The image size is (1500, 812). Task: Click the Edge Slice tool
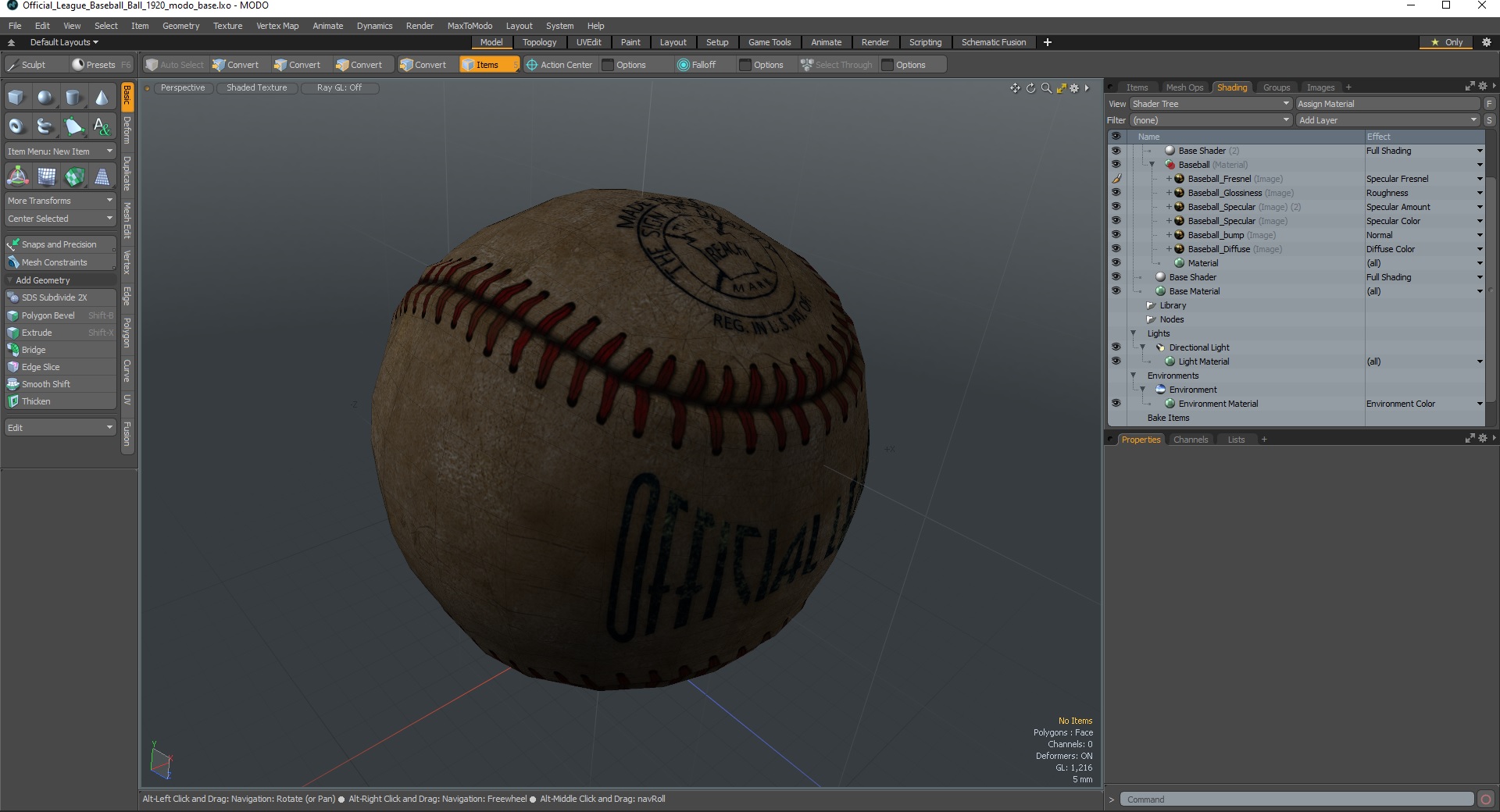tap(60, 367)
